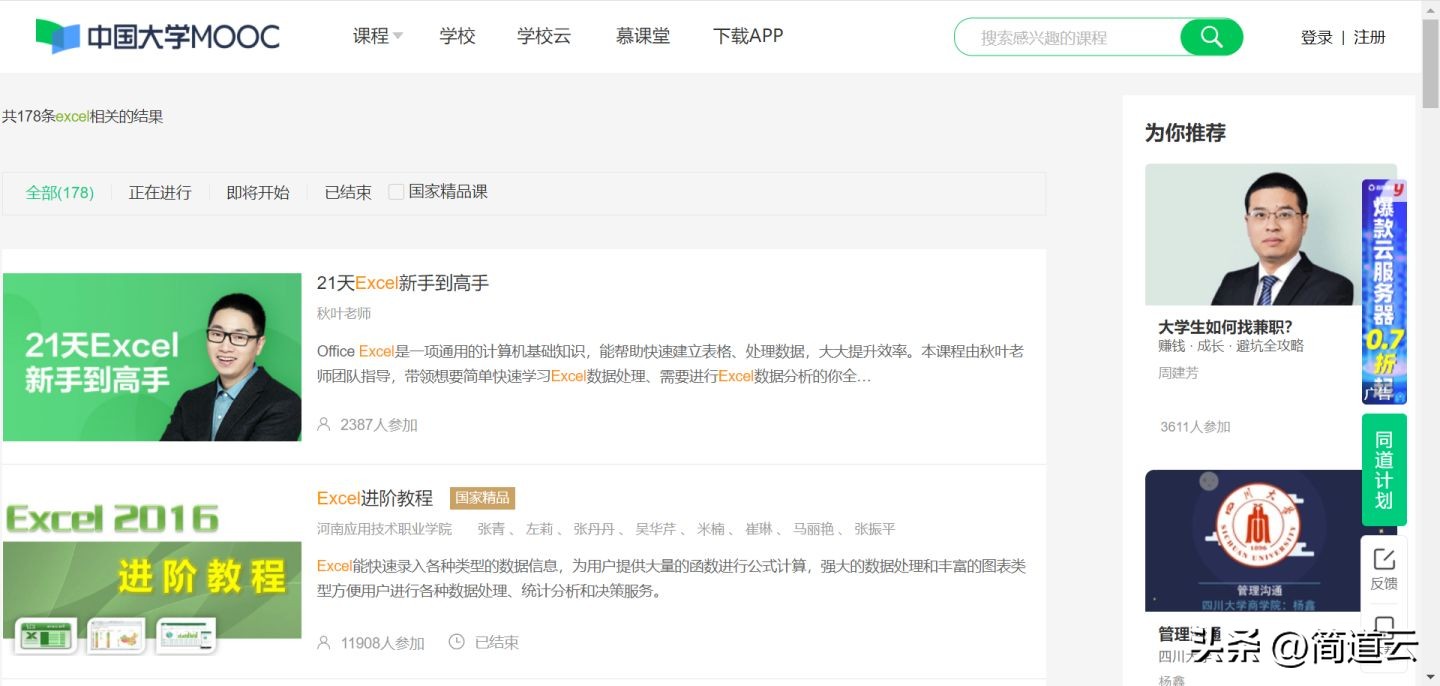
Task: Click teacher name 张振平
Action: [x=875, y=528]
